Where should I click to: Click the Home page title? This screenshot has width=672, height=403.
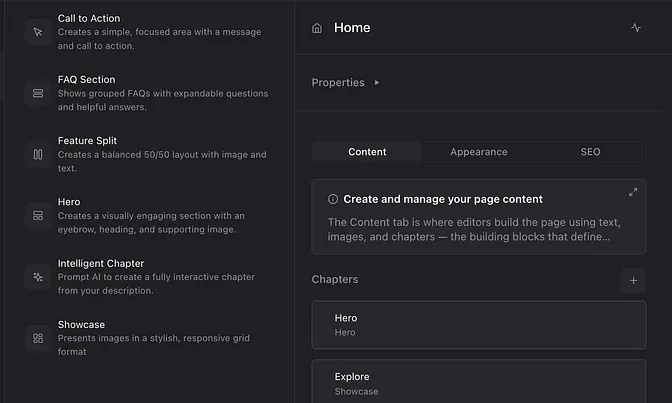coord(352,28)
